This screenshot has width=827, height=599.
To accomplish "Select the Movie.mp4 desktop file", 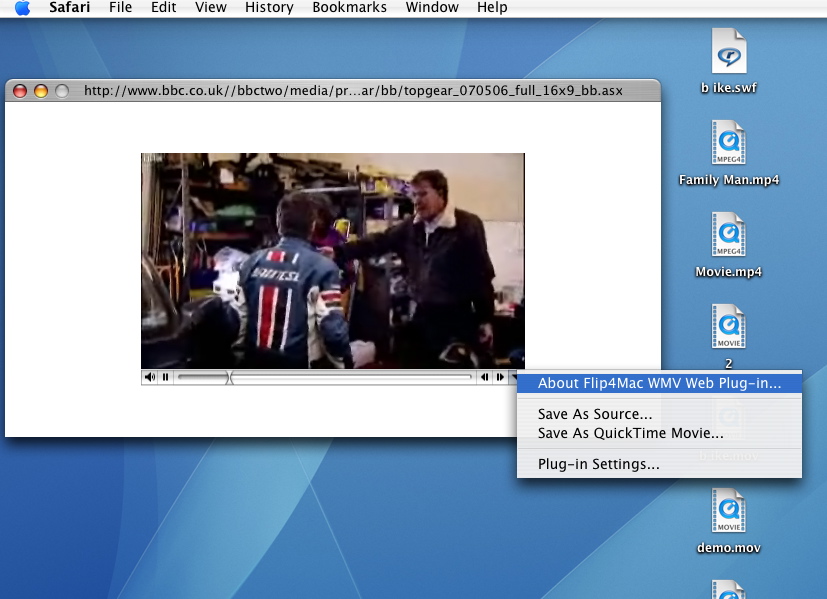I will click(728, 245).
